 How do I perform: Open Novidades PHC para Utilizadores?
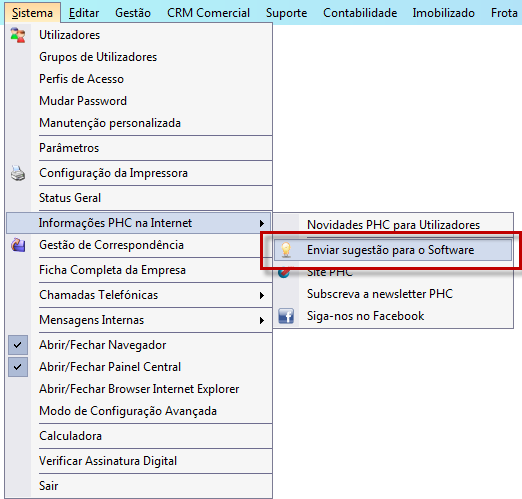pos(393,225)
